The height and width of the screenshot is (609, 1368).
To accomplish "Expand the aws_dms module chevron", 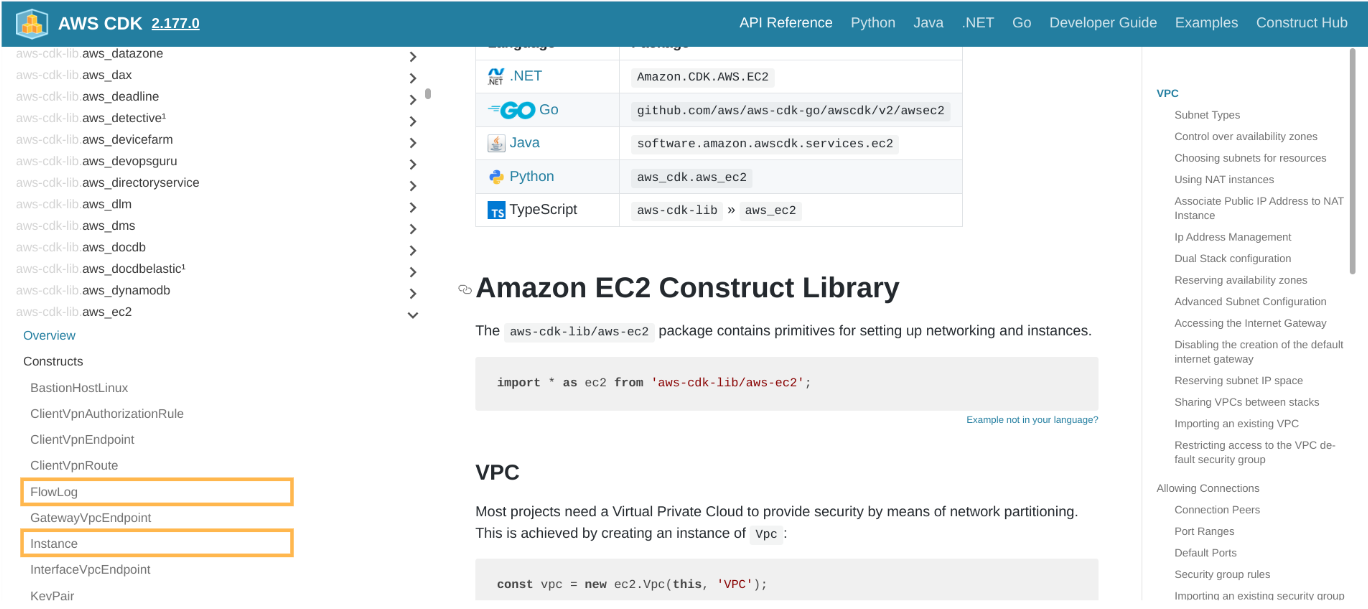I will coord(413,228).
